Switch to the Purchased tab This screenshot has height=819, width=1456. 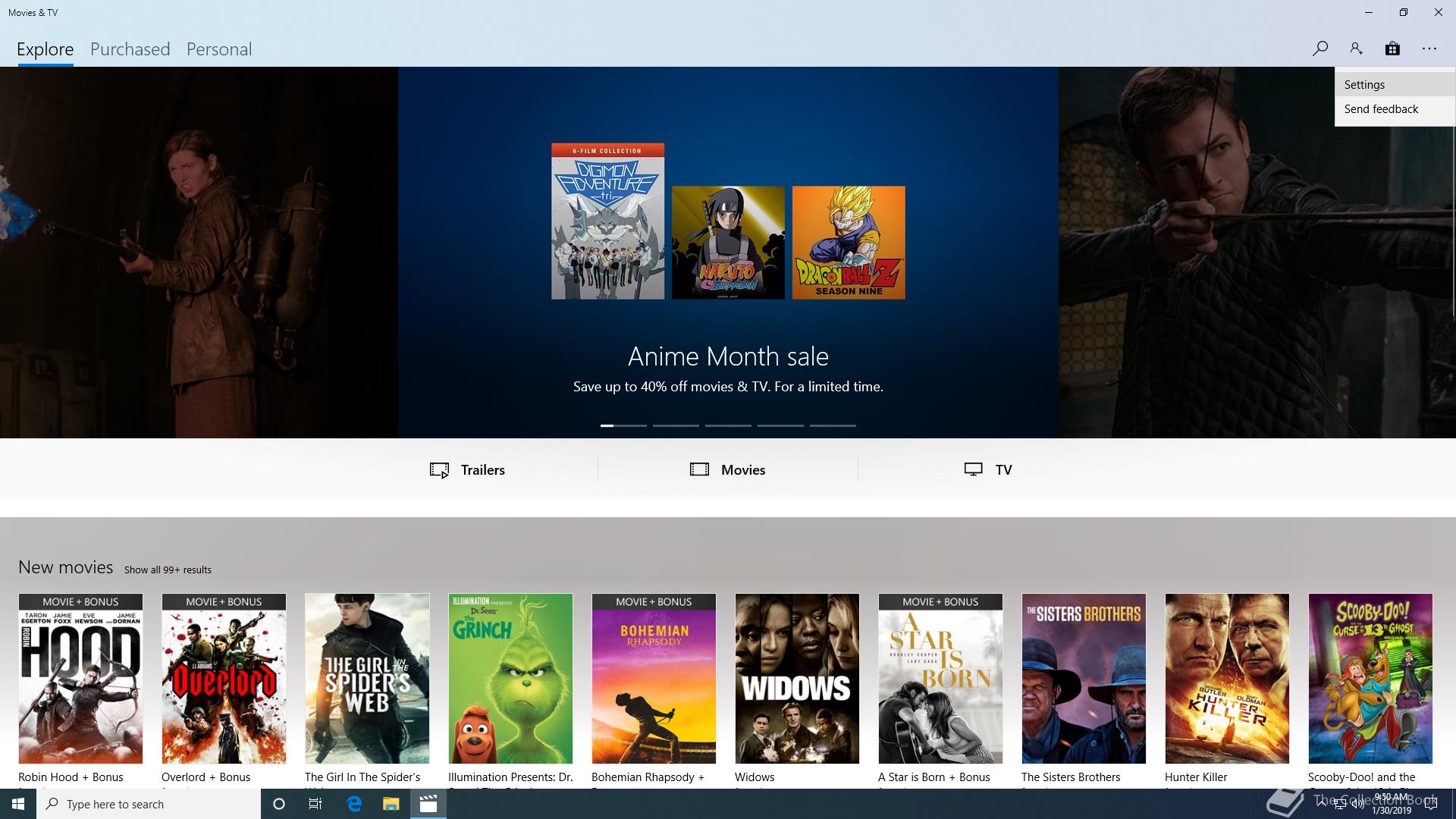(130, 49)
